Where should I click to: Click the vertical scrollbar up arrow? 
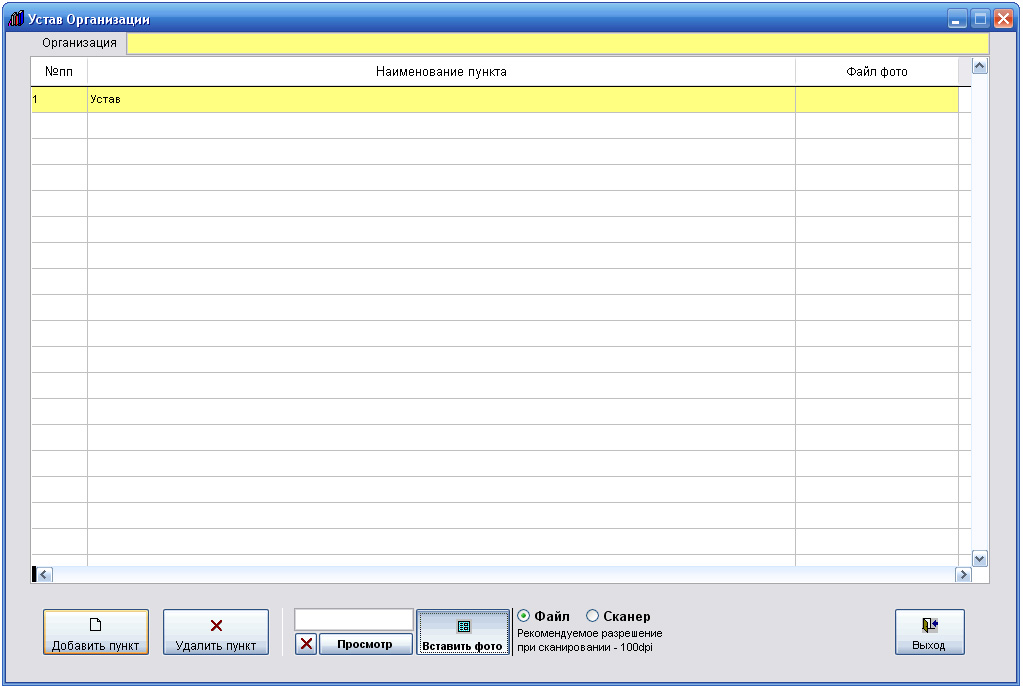[x=979, y=66]
